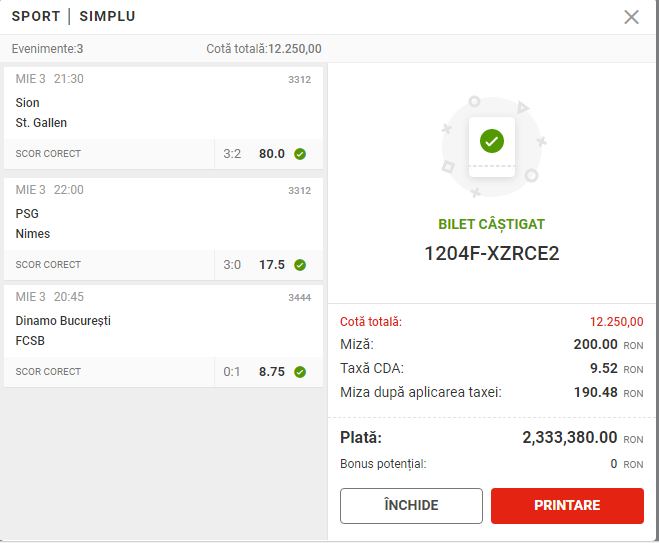Image resolution: width=659 pixels, height=543 pixels.
Task: Click the winning ticket illustration icon
Action: [492, 147]
